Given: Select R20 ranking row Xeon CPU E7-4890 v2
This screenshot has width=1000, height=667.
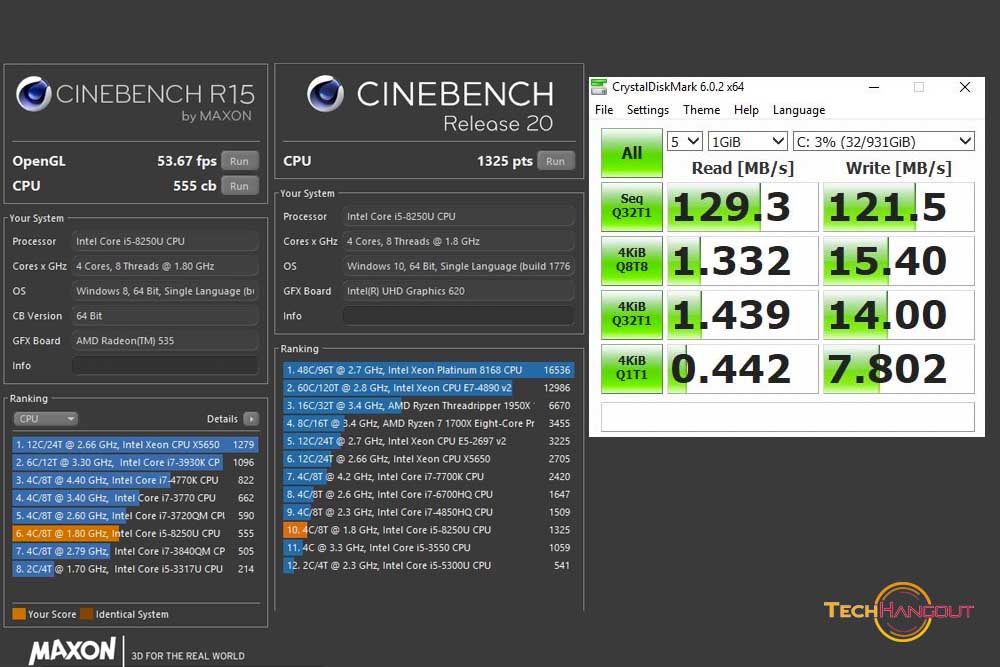Looking at the screenshot, I should (x=429, y=388).
